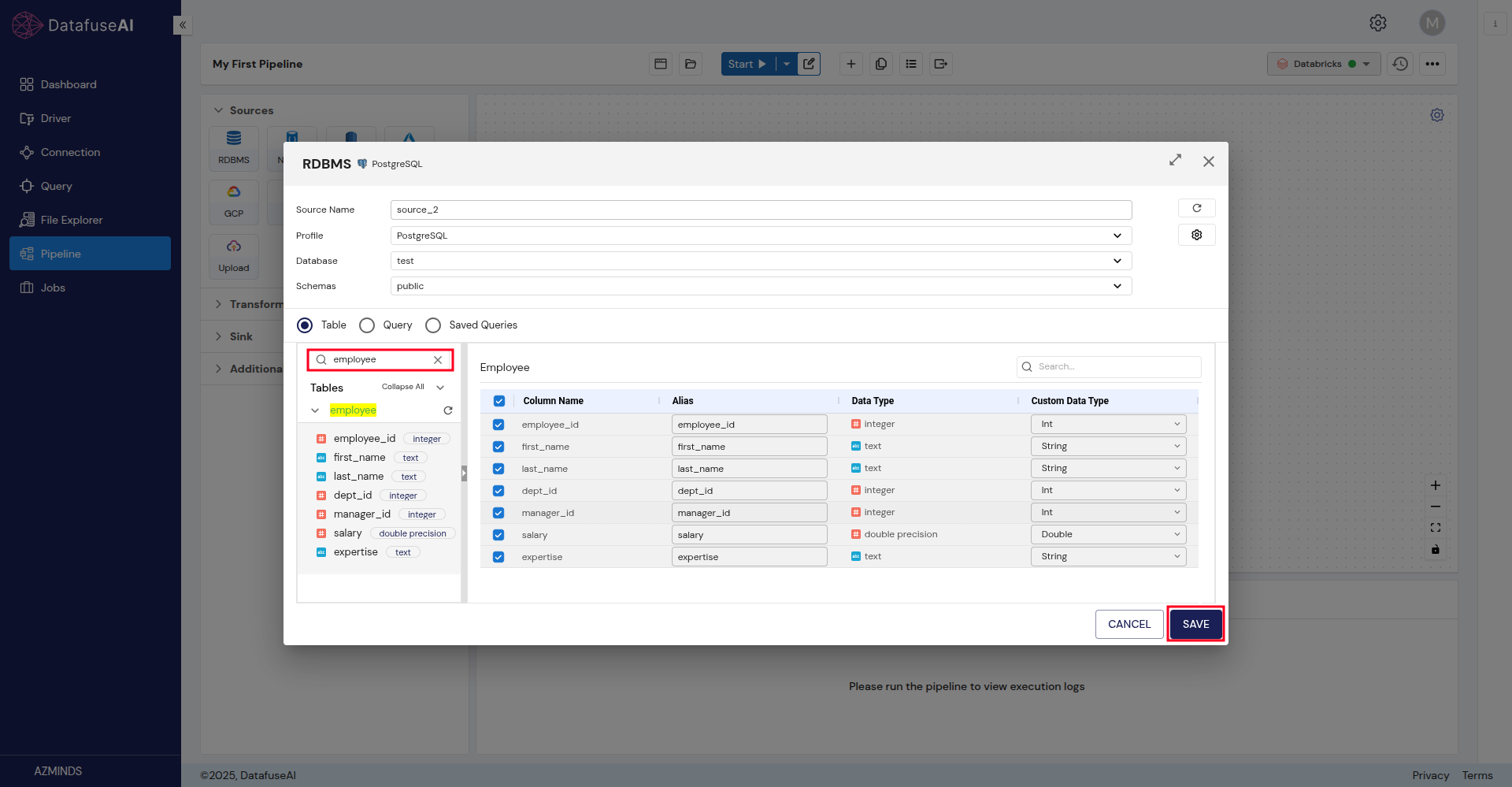
Task: Toggle the select-all columns header checkbox
Action: tap(498, 401)
